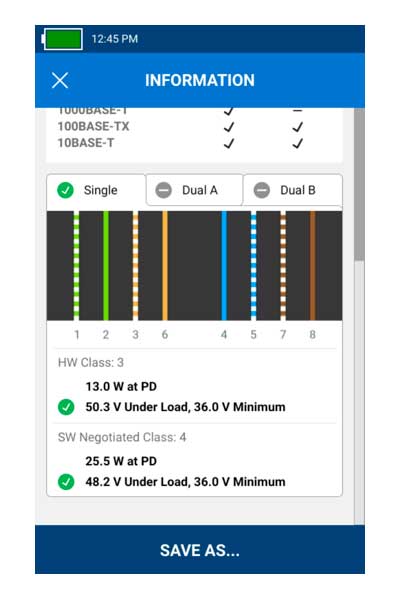The width and height of the screenshot is (400, 600).
Task: Click the solid orange wire for pin 6
Action: (x=165, y=266)
